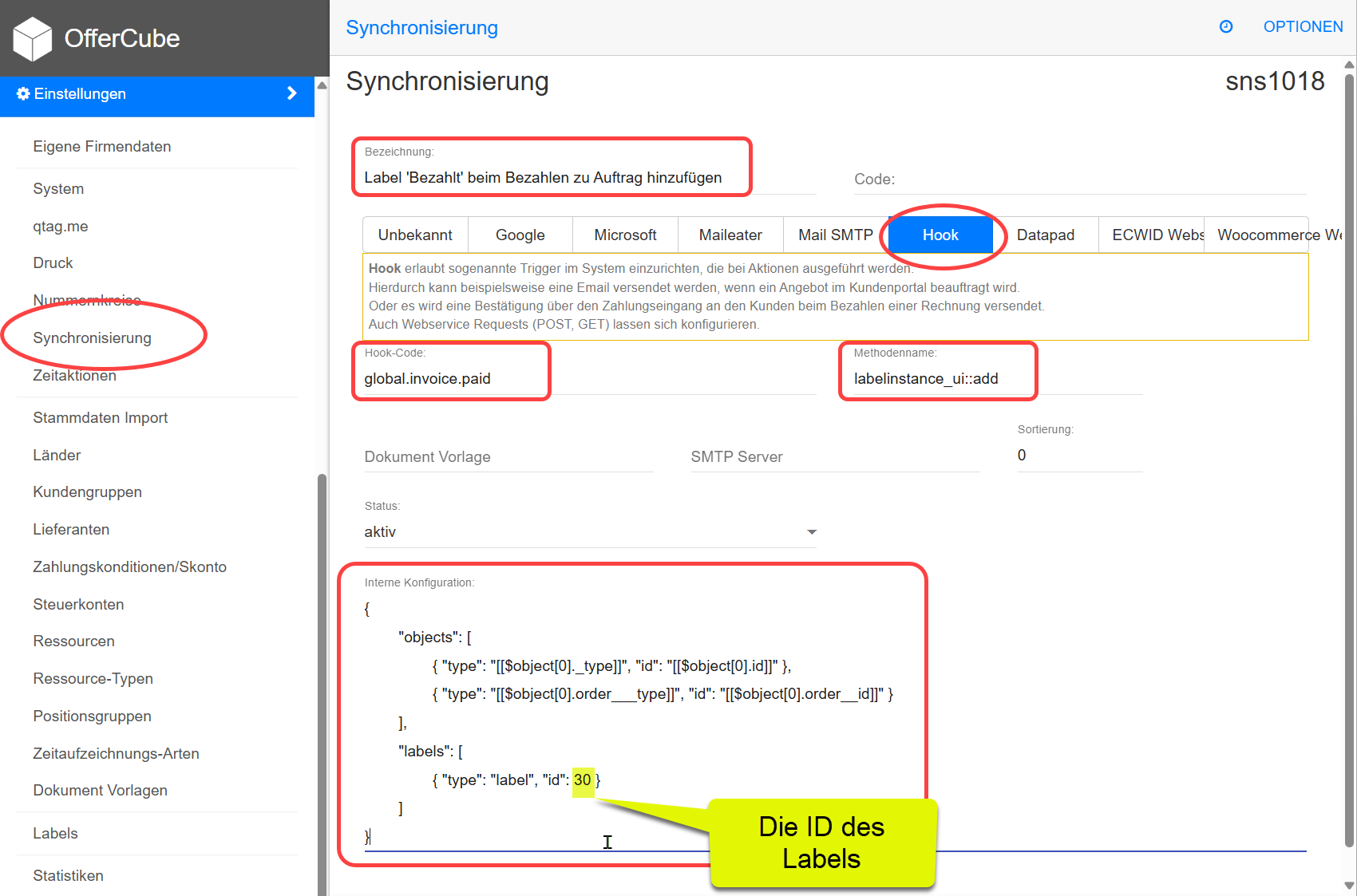Screen dimensions: 1357x896
Task: Switch to the Maileater tab
Action: click(x=730, y=235)
